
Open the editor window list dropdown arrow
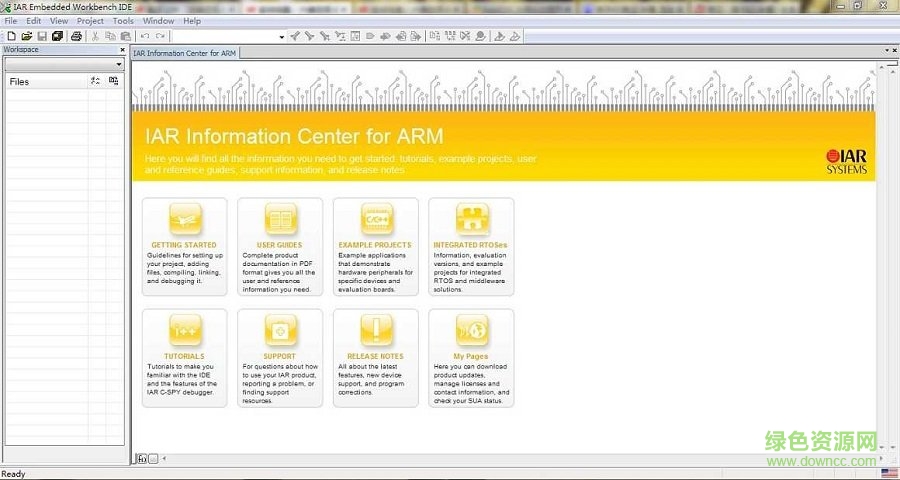[887, 51]
